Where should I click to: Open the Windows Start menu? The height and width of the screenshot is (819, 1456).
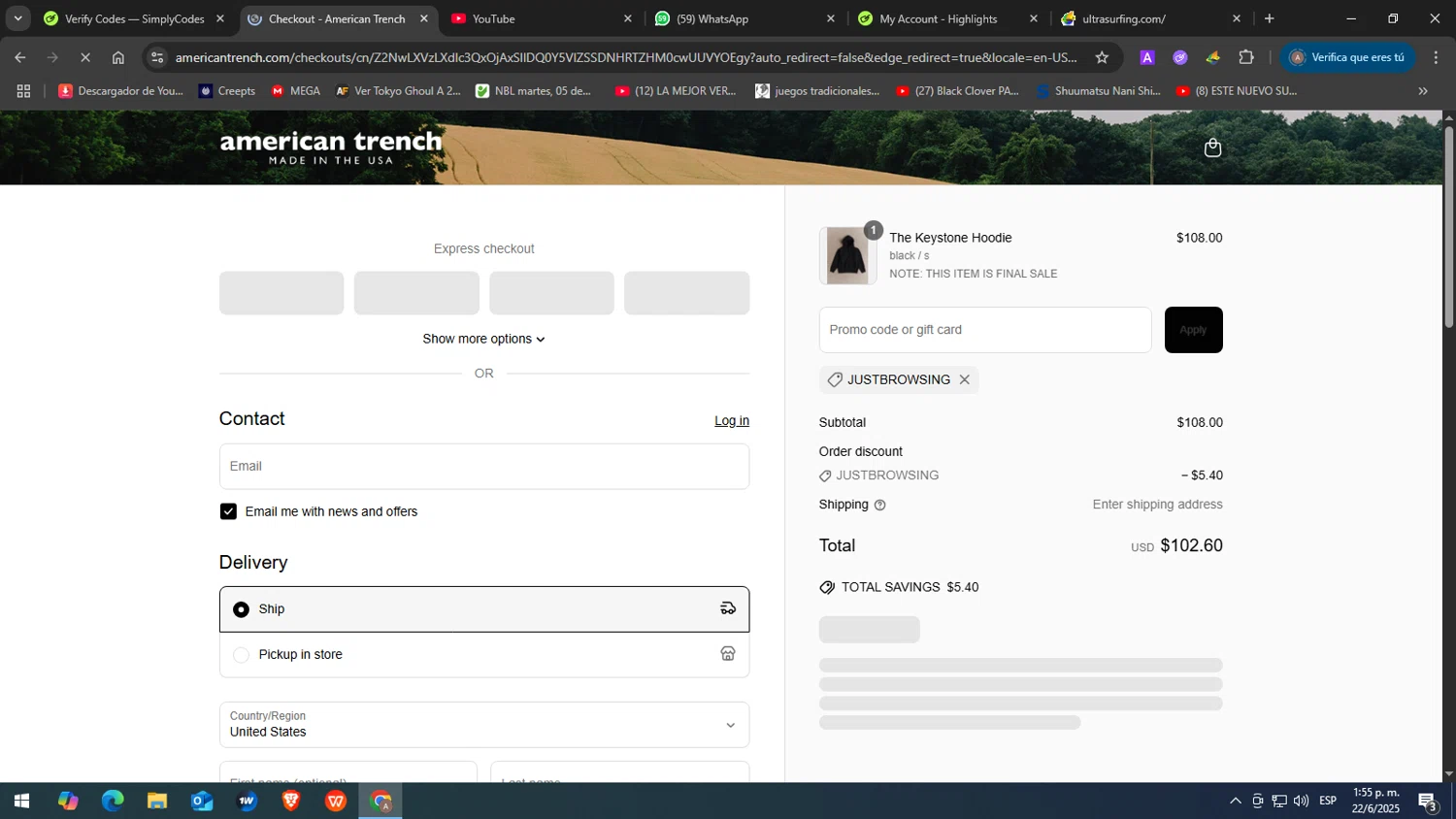pyautogui.click(x=21, y=801)
